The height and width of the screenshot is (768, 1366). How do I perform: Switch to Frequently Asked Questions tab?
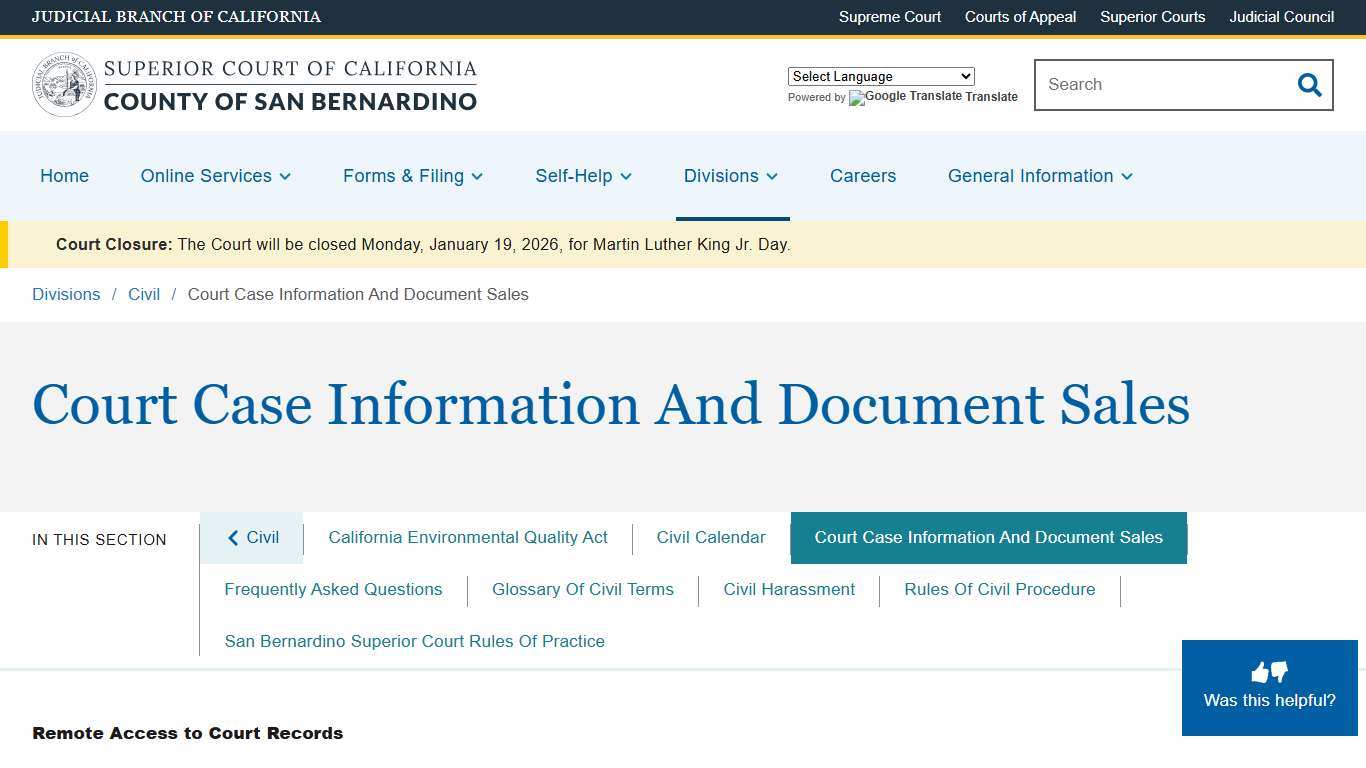pos(333,589)
